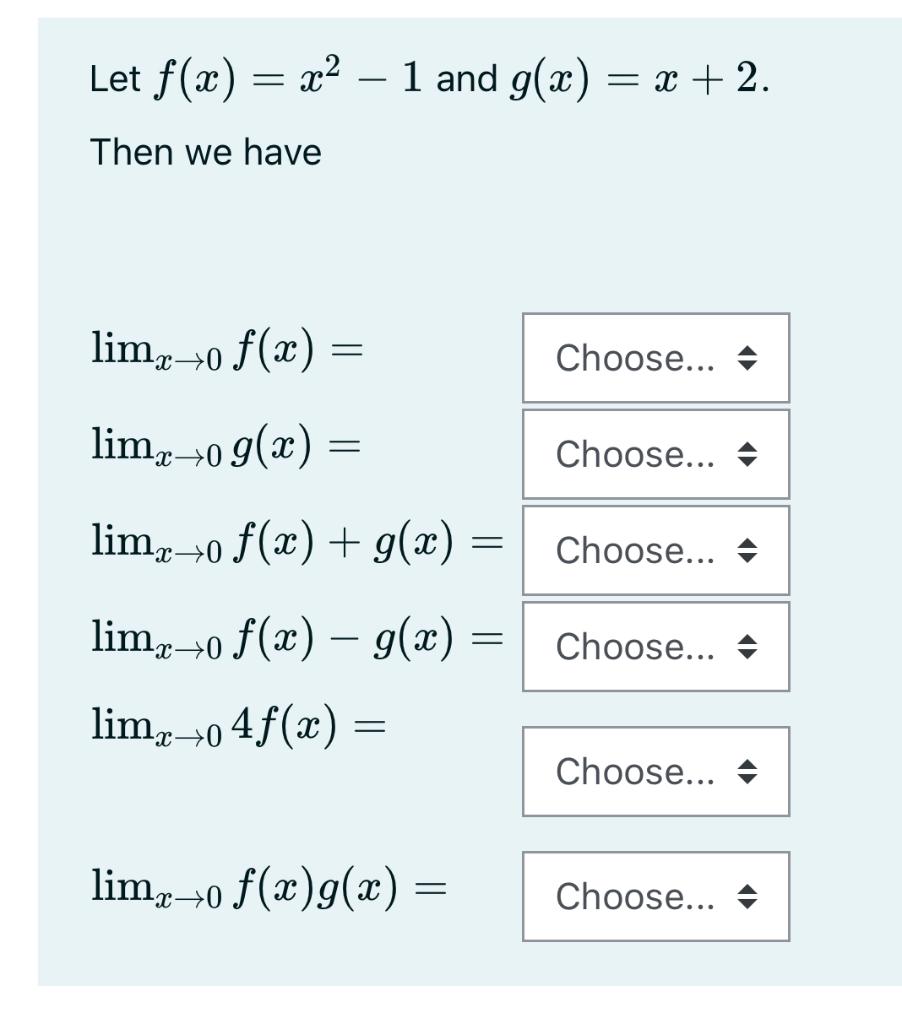
Task: Open the dropdown for limit of f(x)g(x)
Action: click(655, 897)
